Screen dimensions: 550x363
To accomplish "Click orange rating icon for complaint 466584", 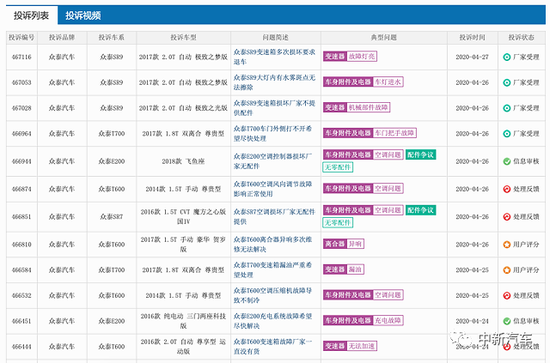I will coord(507,270).
